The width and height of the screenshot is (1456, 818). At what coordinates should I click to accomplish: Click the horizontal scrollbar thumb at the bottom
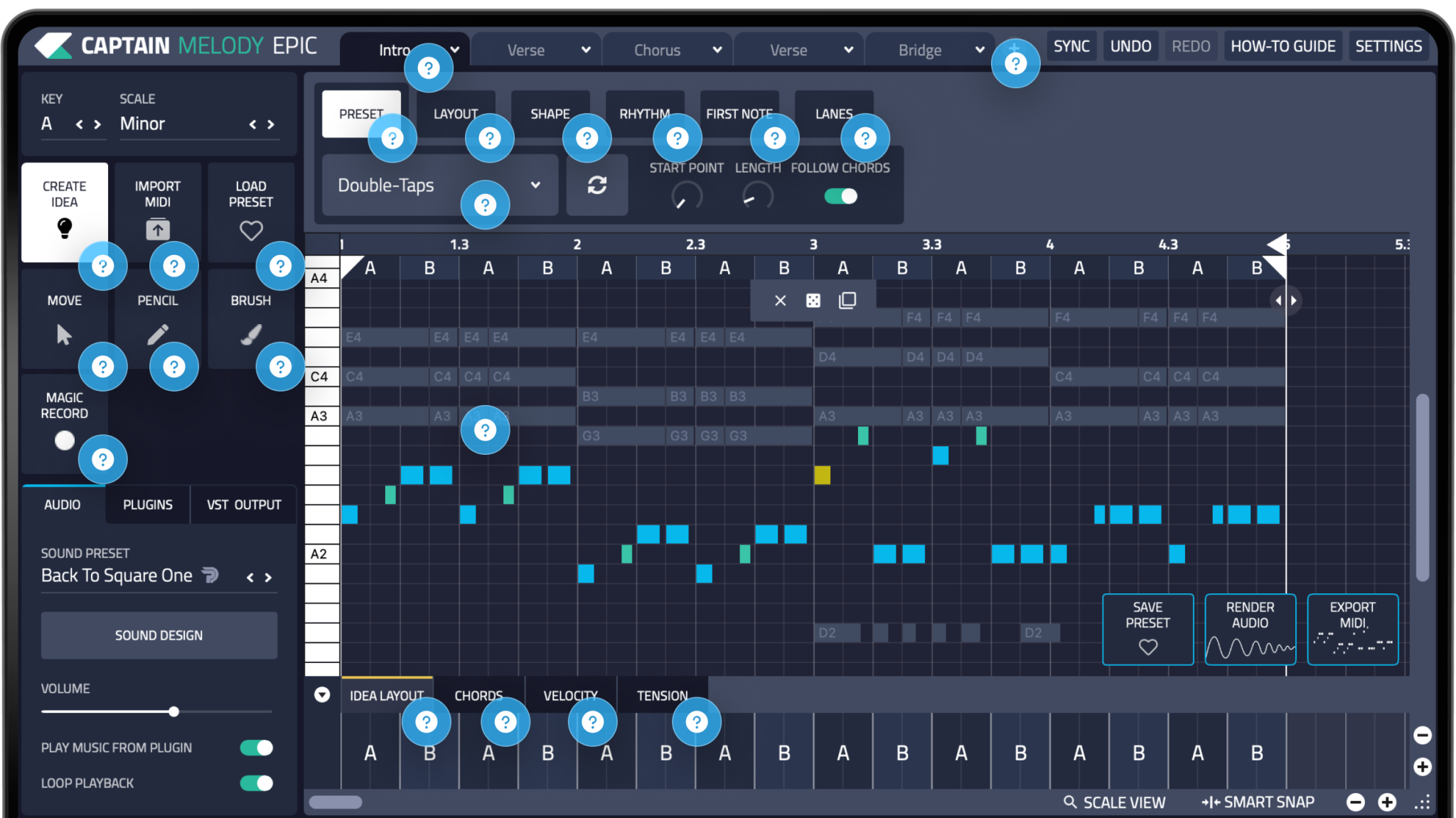pos(336,802)
